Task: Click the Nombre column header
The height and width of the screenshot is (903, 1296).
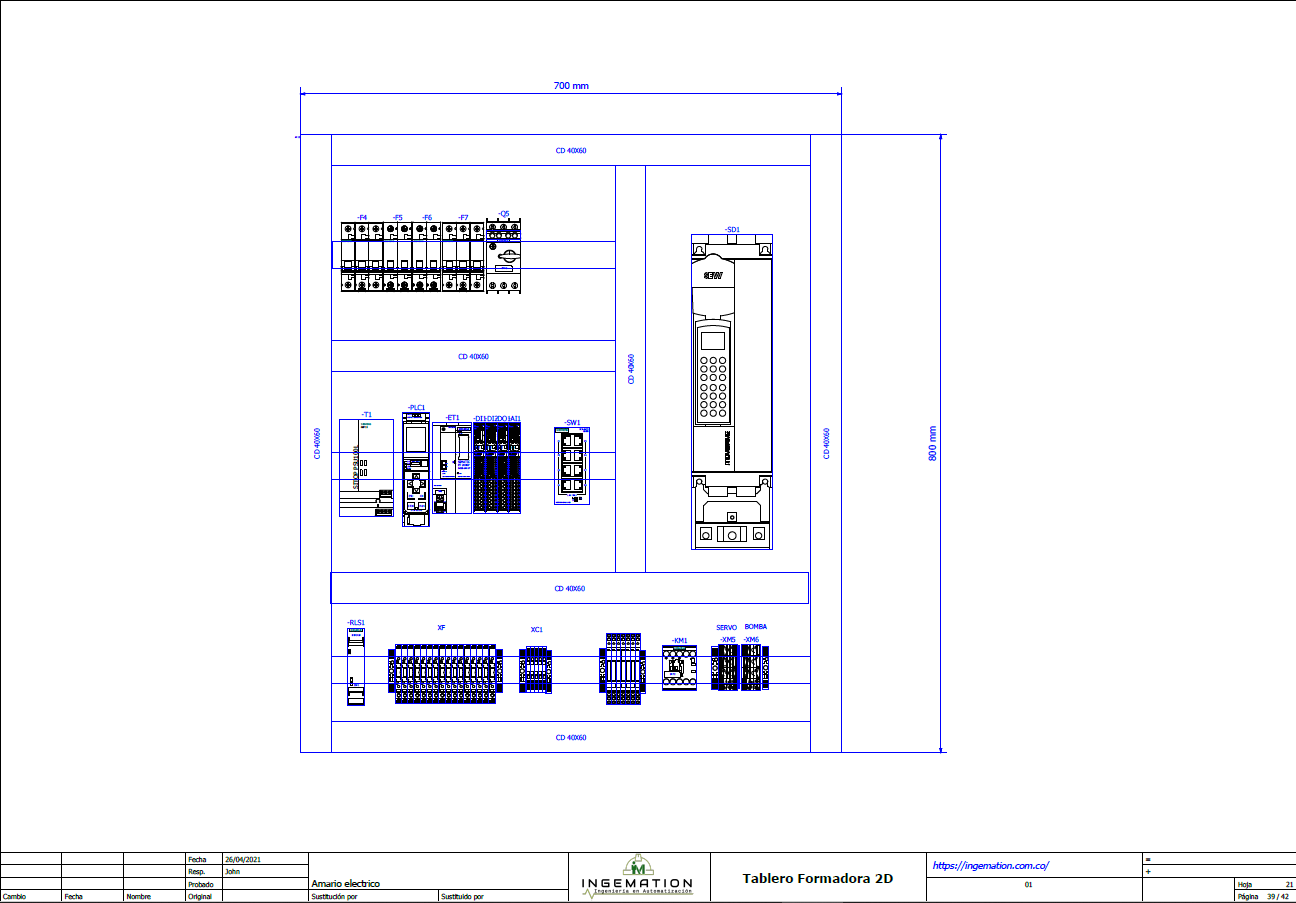Action: 137,897
